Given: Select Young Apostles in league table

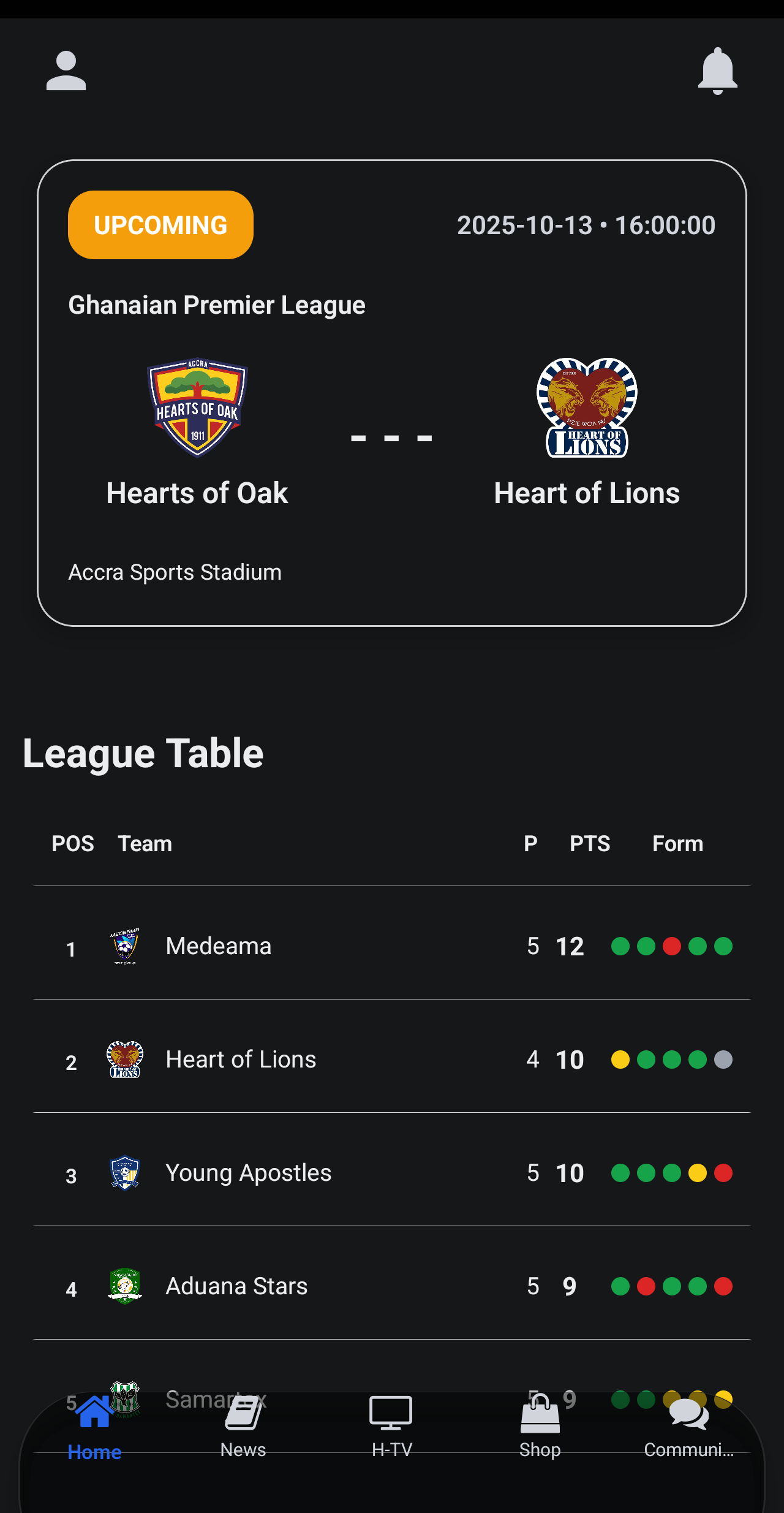Looking at the screenshot, I should pos(249,1173).
